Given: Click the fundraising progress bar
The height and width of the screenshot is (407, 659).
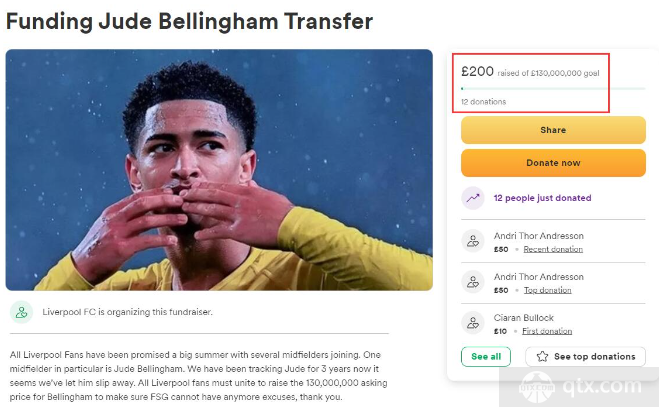Looking at the screenshot, I should coord(553,89).
